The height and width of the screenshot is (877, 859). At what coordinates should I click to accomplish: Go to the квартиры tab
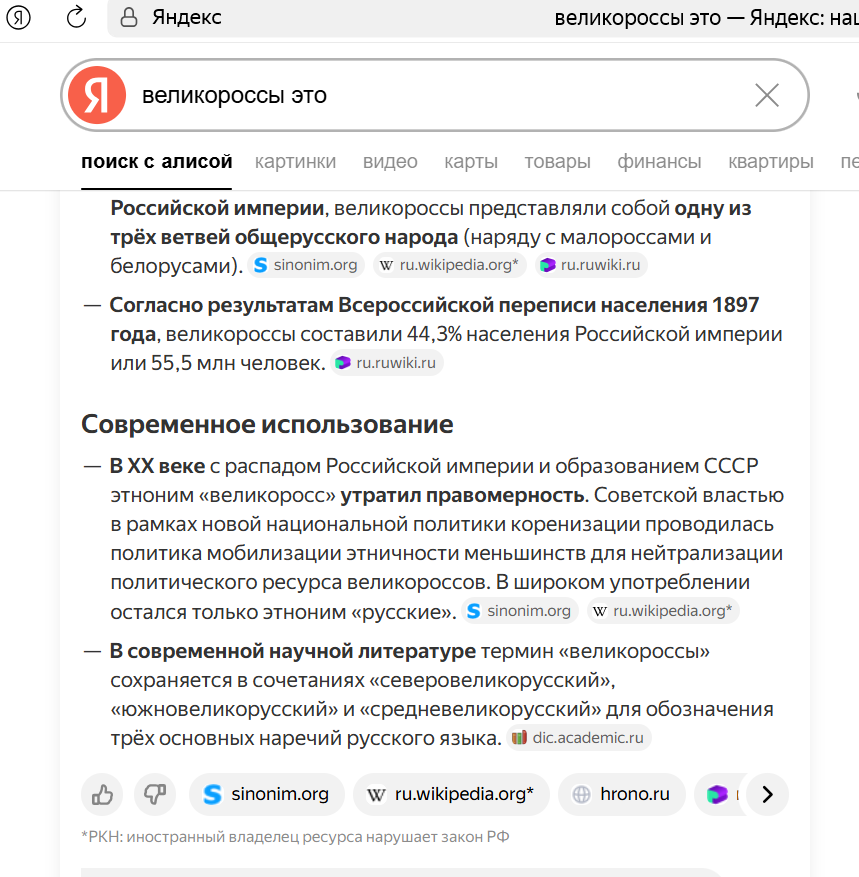pyautogui.click(x=770, y=161)
